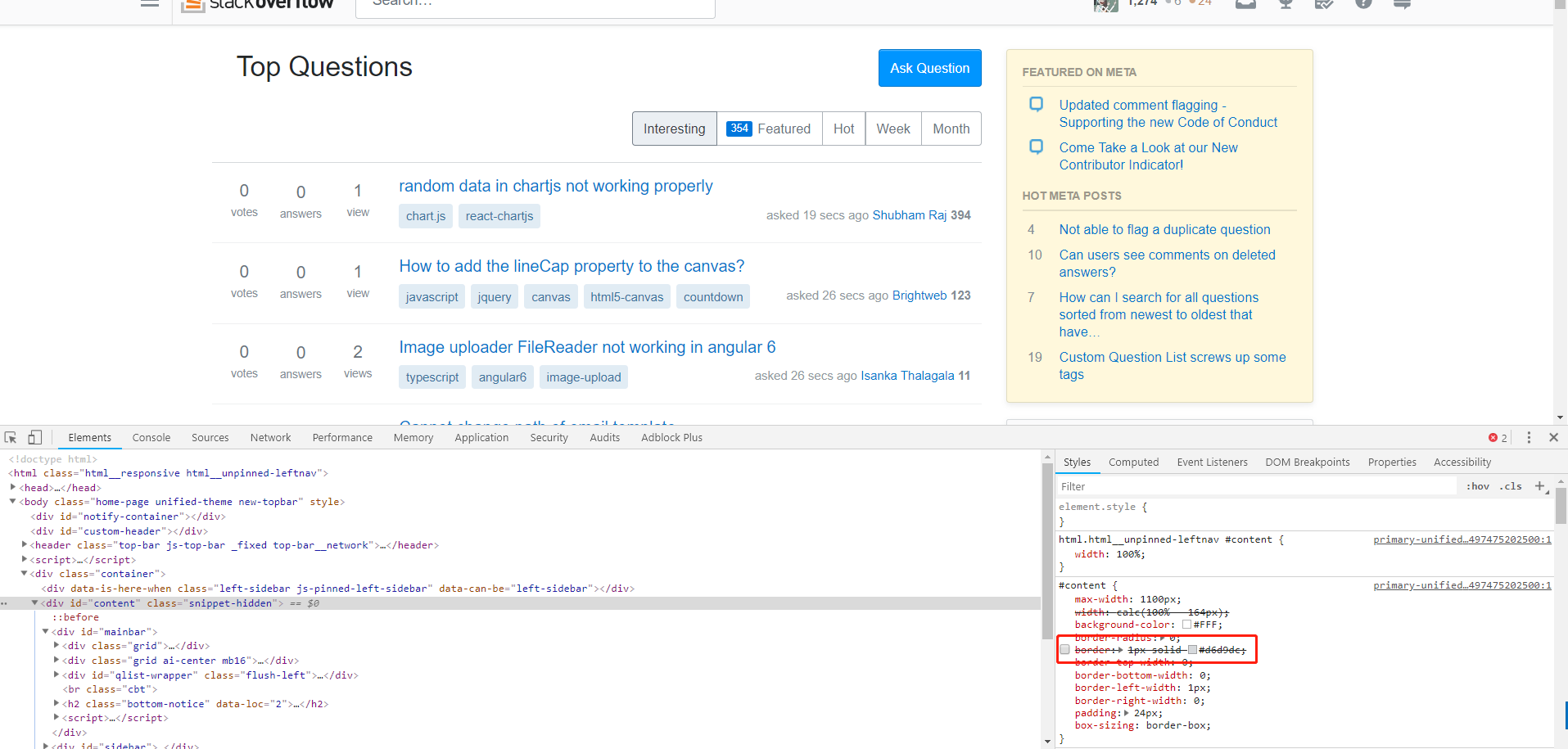Expand the padding shorthand triangle in Styles

1127,713
